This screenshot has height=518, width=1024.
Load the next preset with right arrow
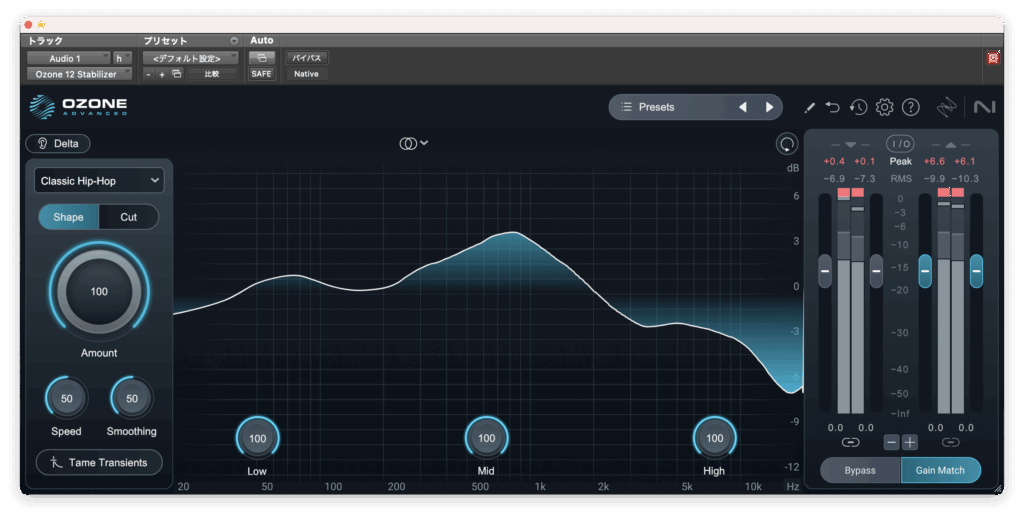point(769,107)
